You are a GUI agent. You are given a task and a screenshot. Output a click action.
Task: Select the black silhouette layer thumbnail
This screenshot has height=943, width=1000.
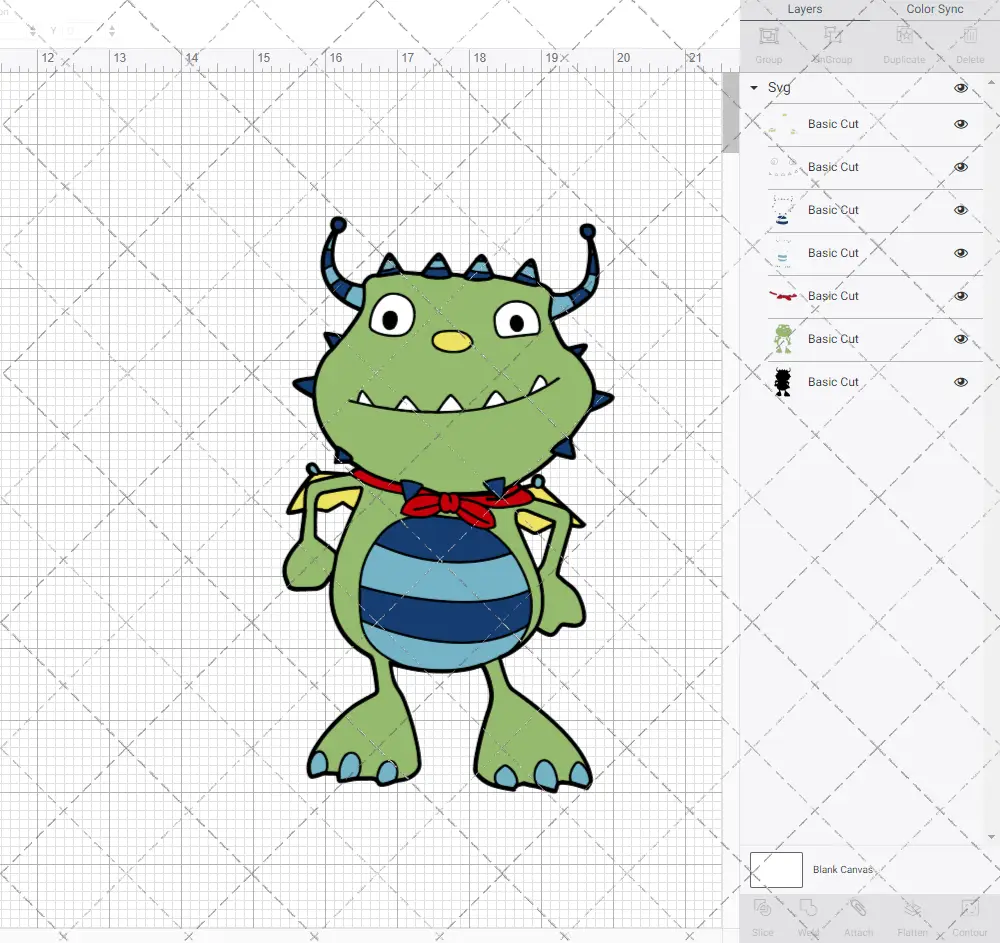[783, 382]
